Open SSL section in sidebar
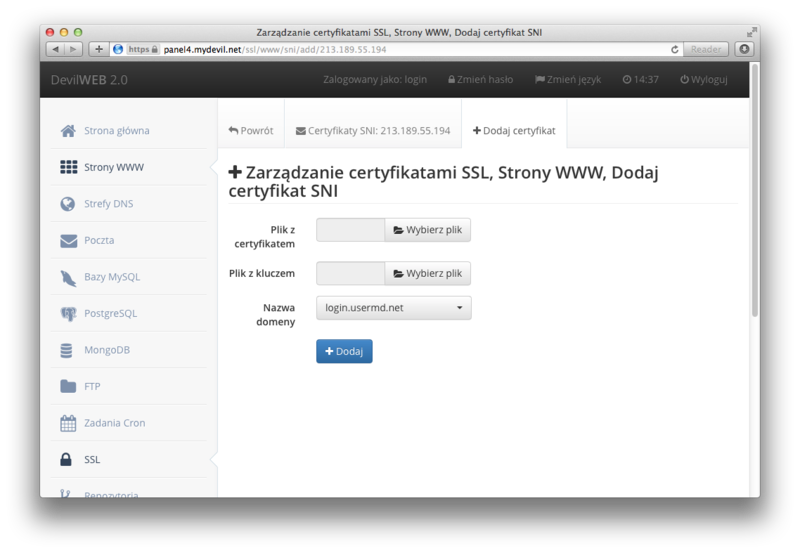 click(129, 460)
